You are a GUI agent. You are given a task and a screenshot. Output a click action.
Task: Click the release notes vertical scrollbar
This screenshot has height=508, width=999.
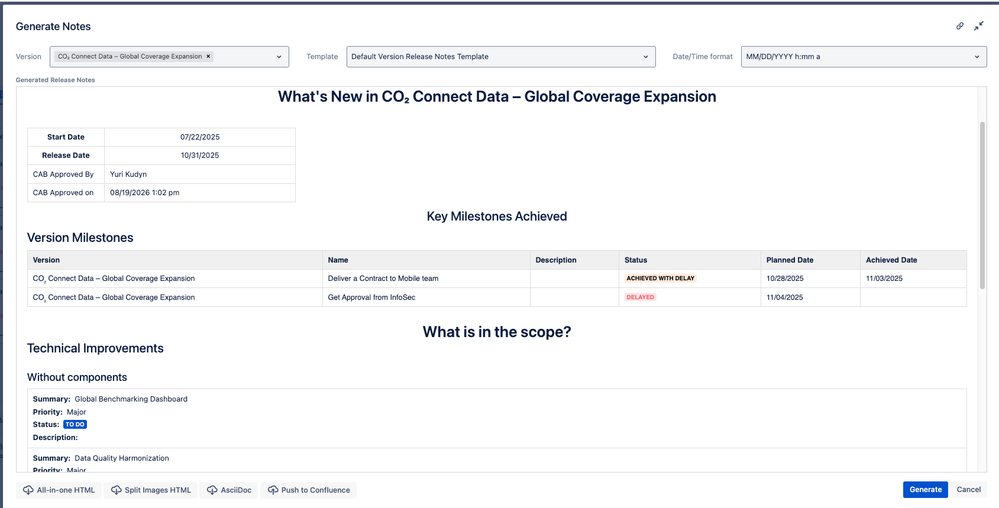pyautogui.click(x=982, y=204)
